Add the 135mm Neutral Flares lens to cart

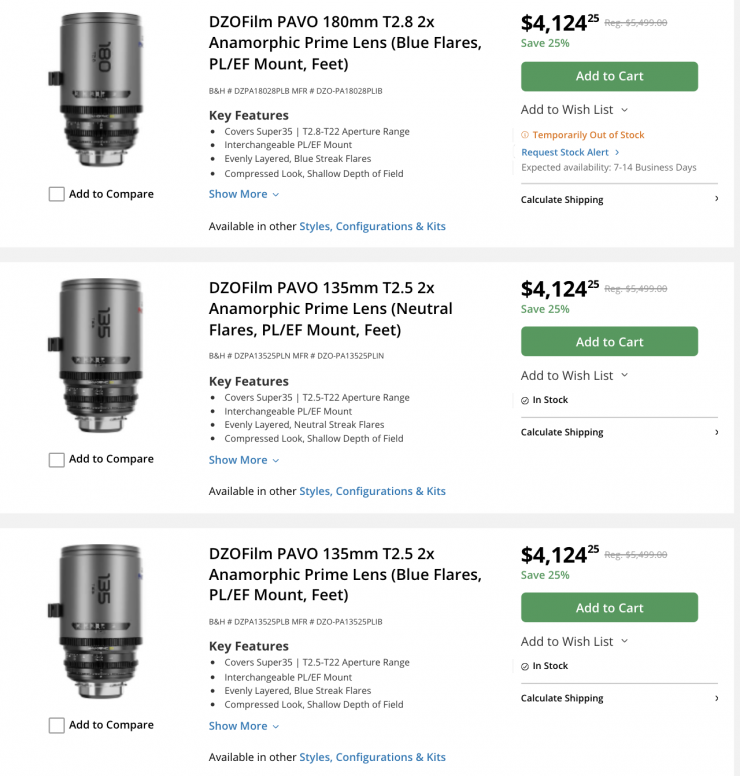(609, 342)
